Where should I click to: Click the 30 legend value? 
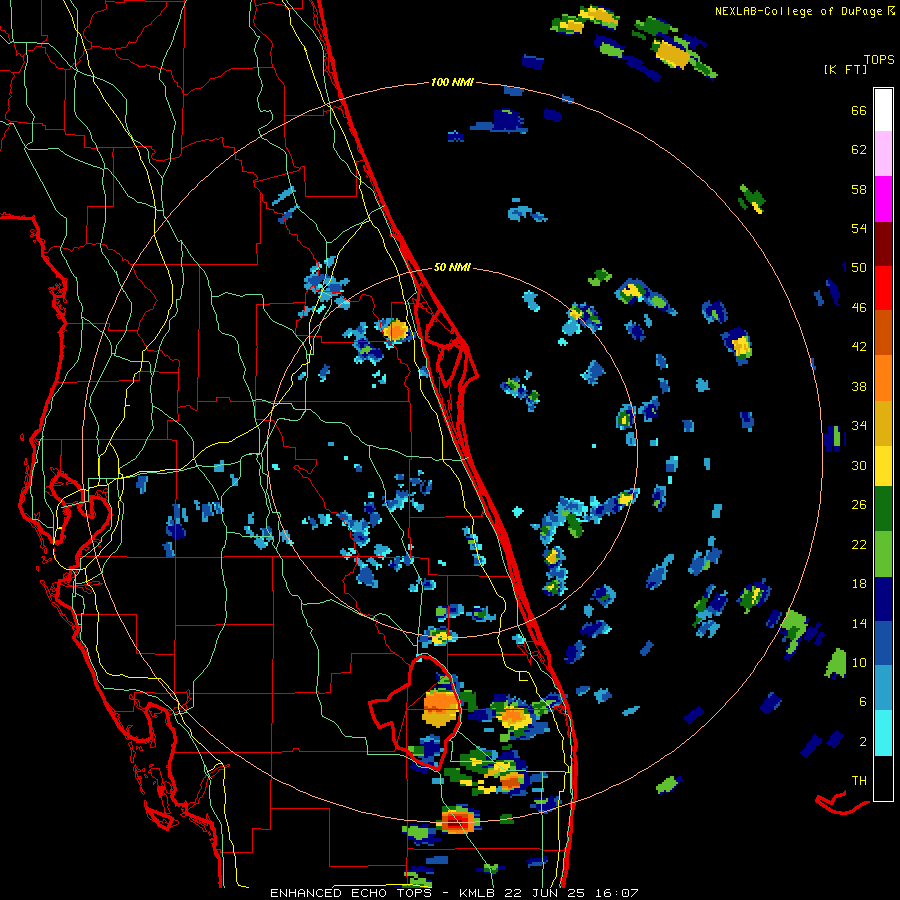tap(859, 465)
